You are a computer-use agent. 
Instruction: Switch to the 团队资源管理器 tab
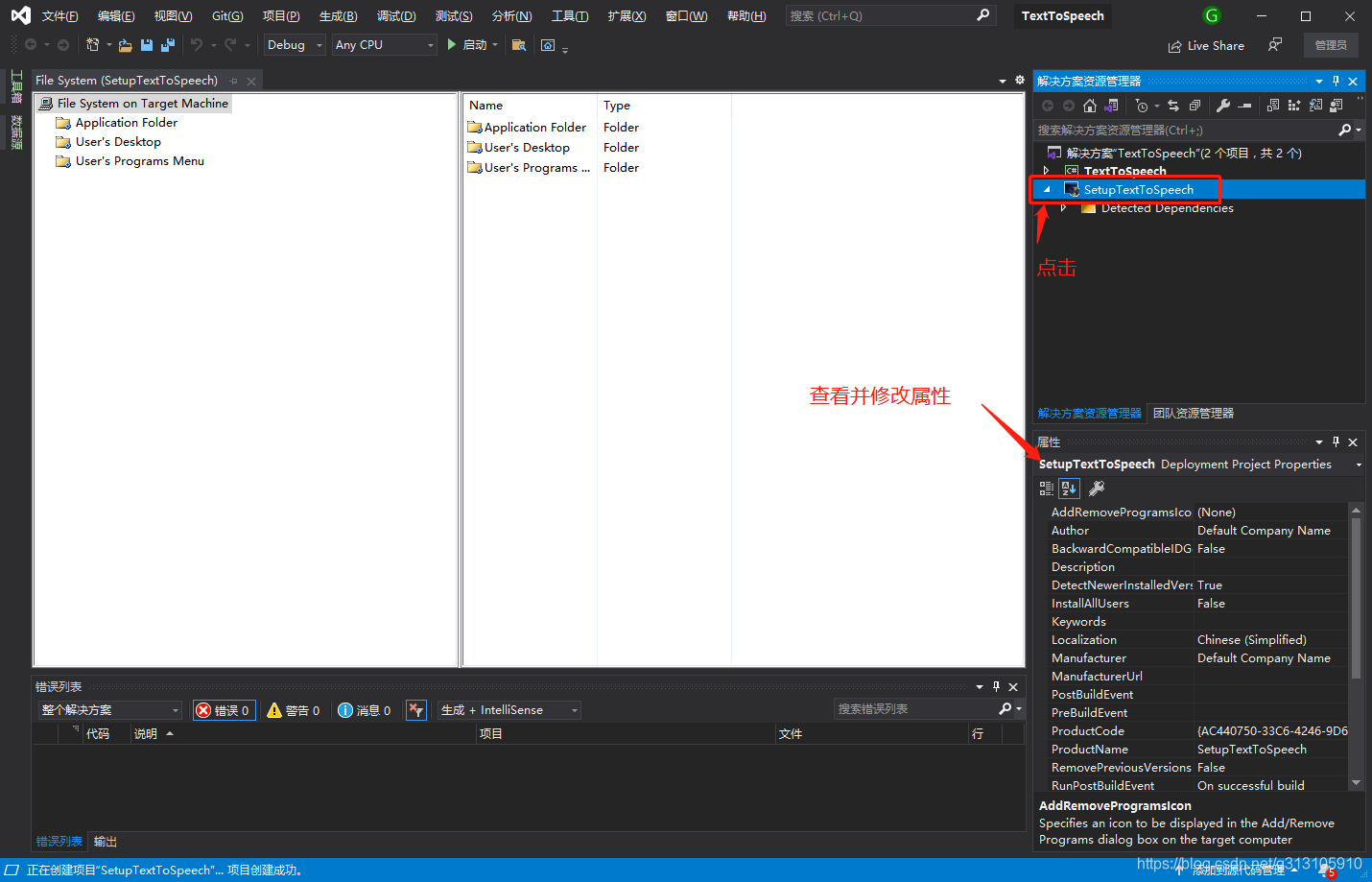pos(1194,414)
